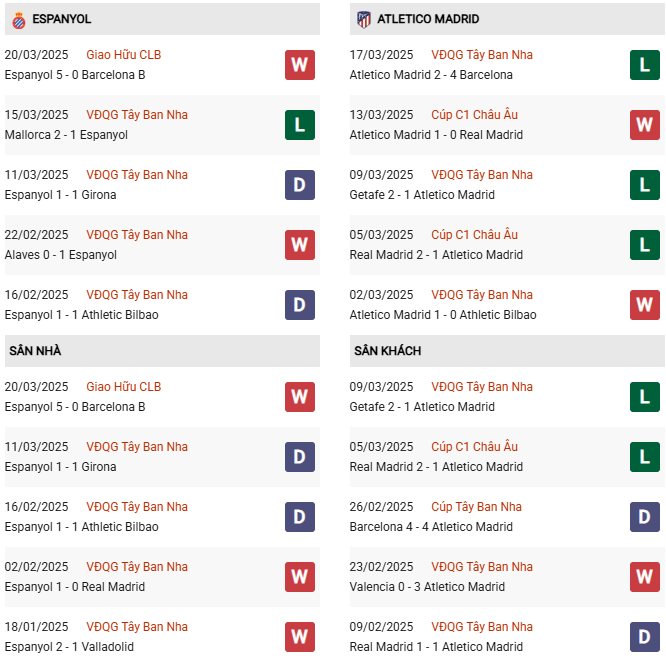Click L badge for Atletico Madrid 2-4 Barcelona
Viewport: 666px width, 659px height.
pyautogui.click(x=645, y=65)
